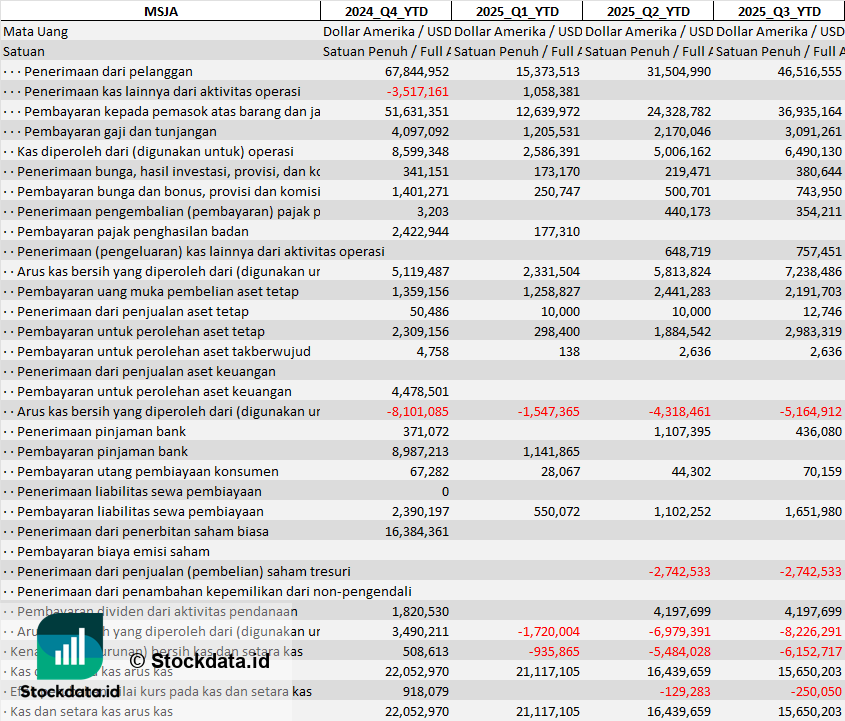This screenshot has width=845, height=721.
Task: Click the cell showing 67,844,952
Action: 417,71
